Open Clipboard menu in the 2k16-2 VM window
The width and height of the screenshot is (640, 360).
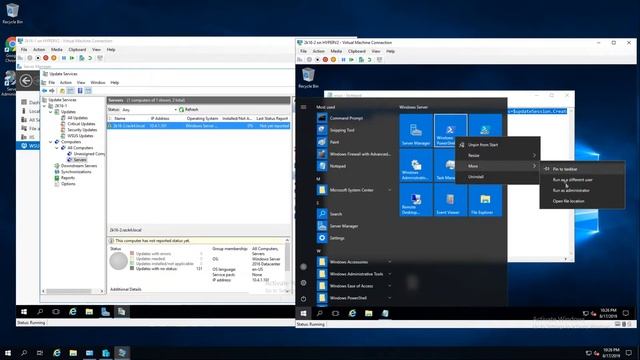(356, 51)
